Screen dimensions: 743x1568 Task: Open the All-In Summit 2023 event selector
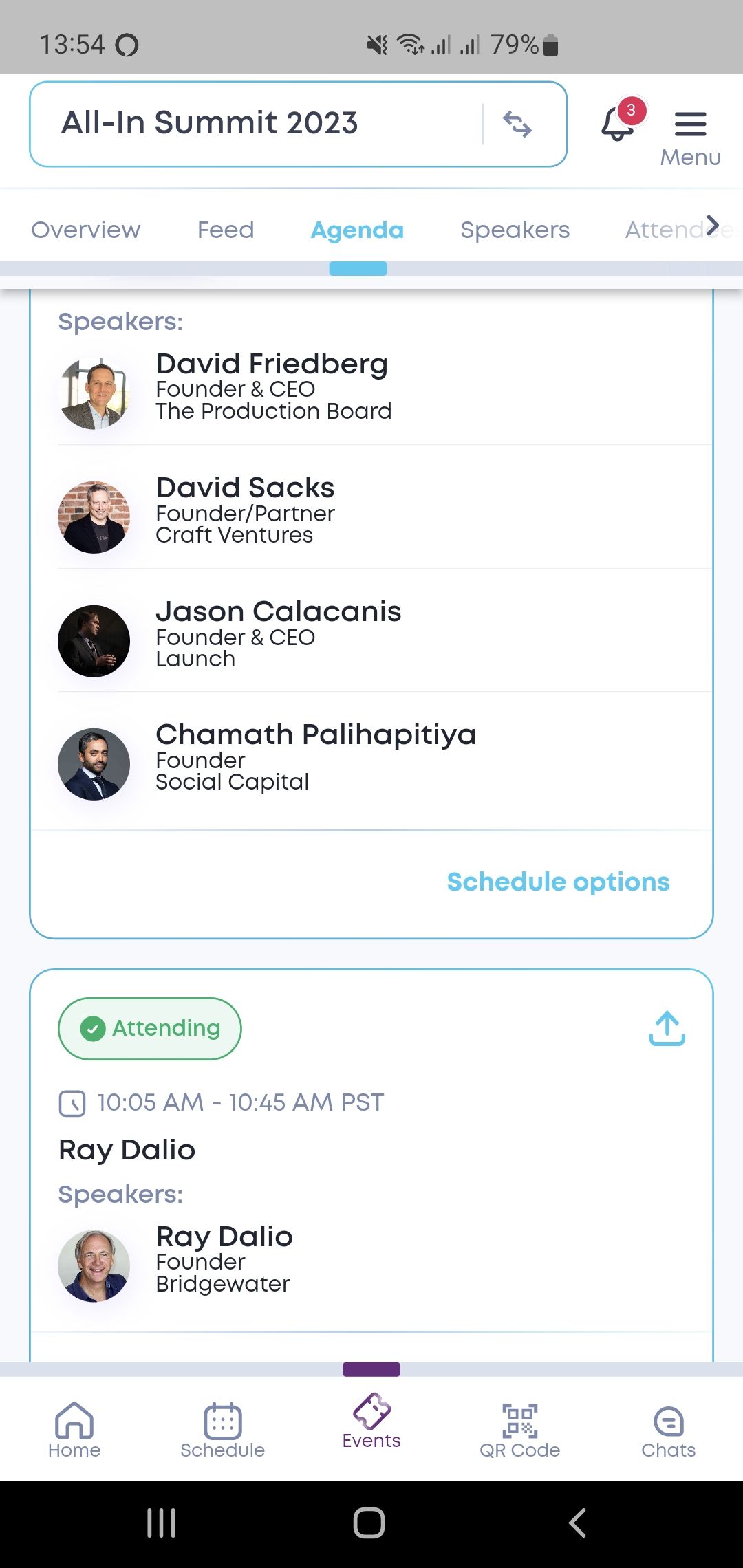pyautogui.click(x=261, y=124)
